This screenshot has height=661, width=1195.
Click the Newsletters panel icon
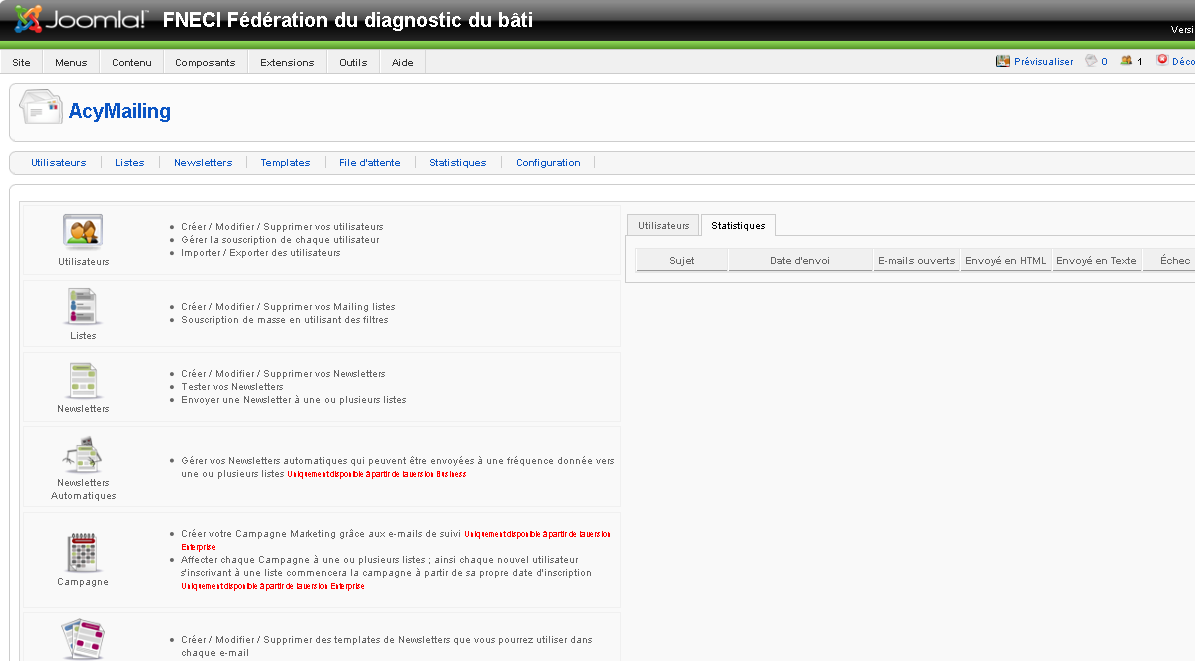(83, 380)
